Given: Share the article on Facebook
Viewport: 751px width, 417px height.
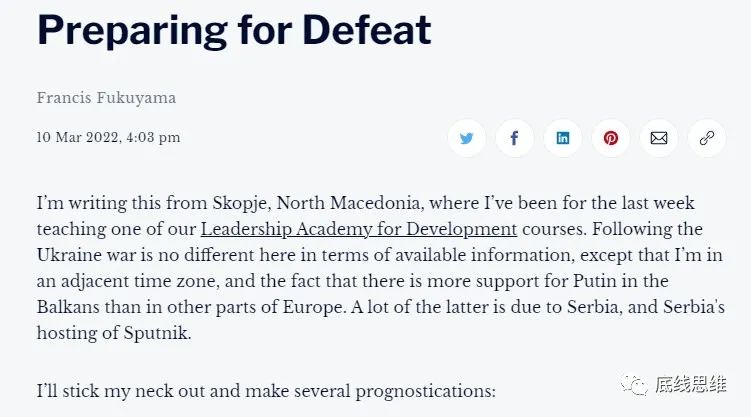Looking at the screenshot, I should [x=514, y=139].
